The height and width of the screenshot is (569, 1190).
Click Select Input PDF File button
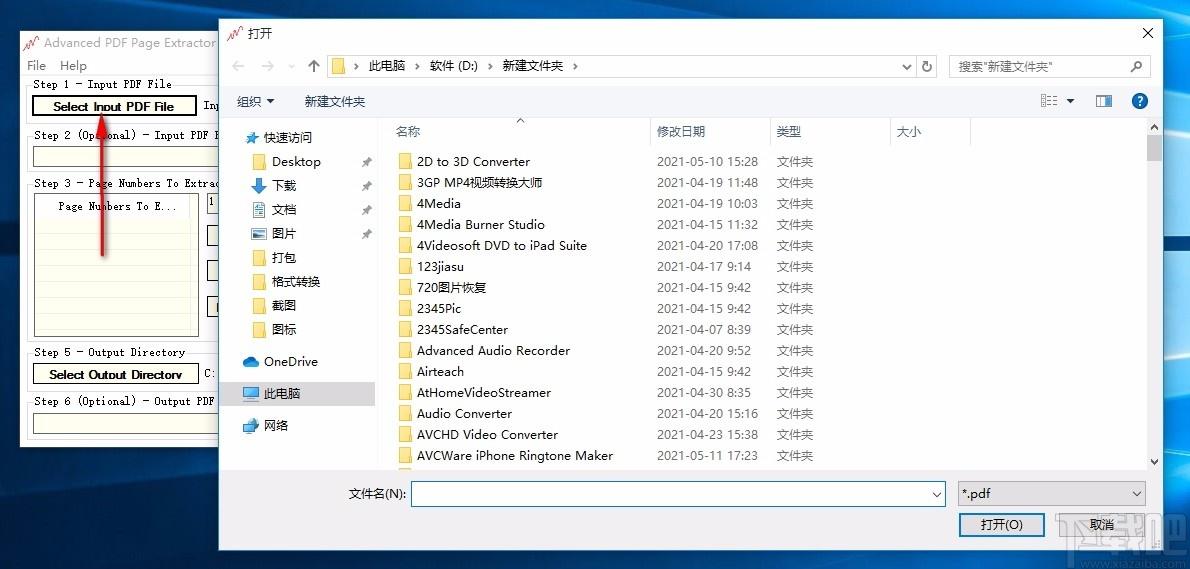pyautogui.click(x=114, y=106)
